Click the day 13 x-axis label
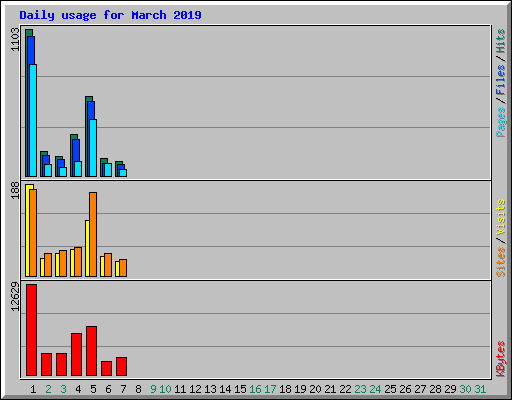 point(210,389)
